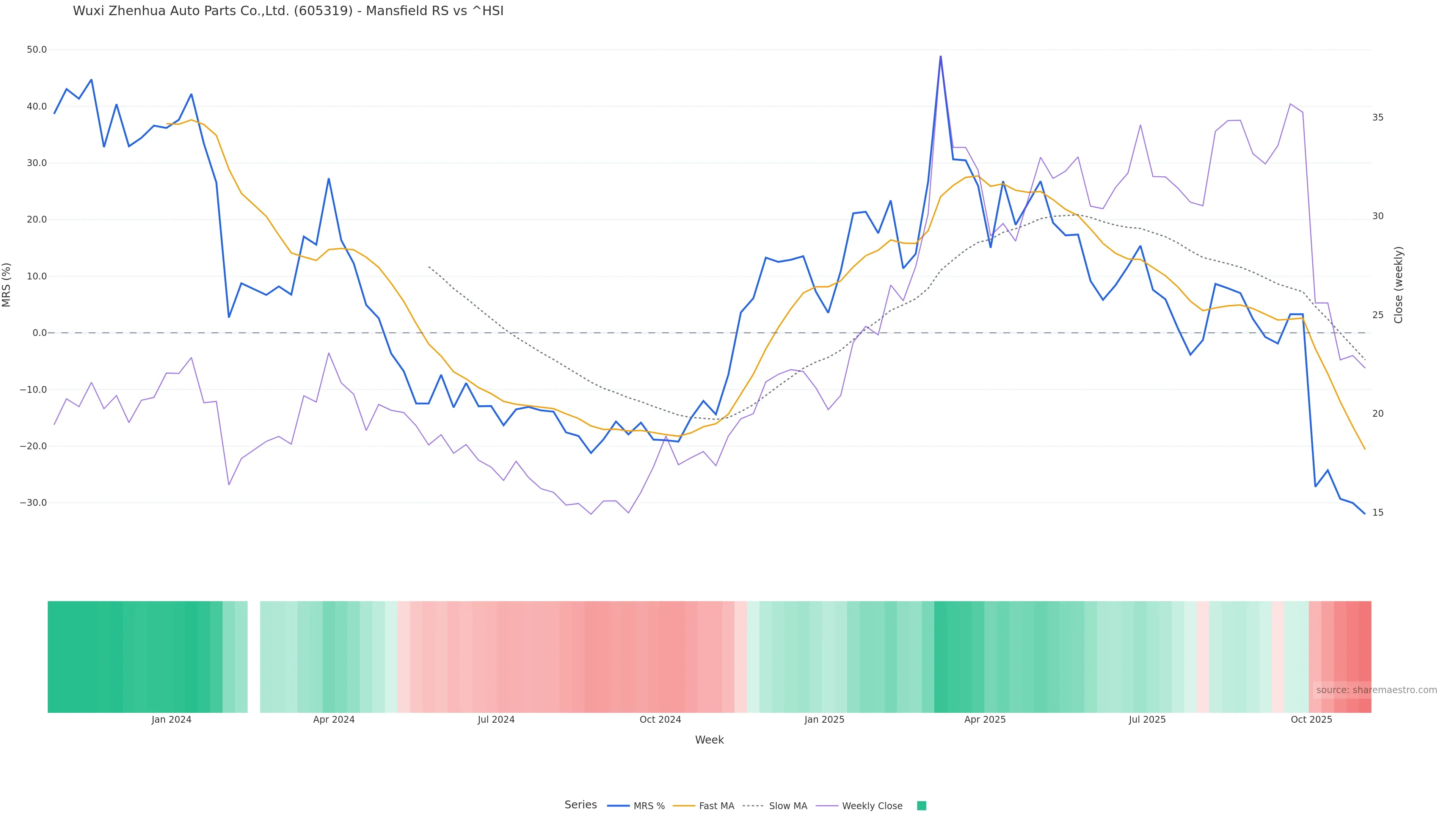Click the blue MRS % legend line icon
The height and width of the screenshot is (819, 1456).
[618, 806]
